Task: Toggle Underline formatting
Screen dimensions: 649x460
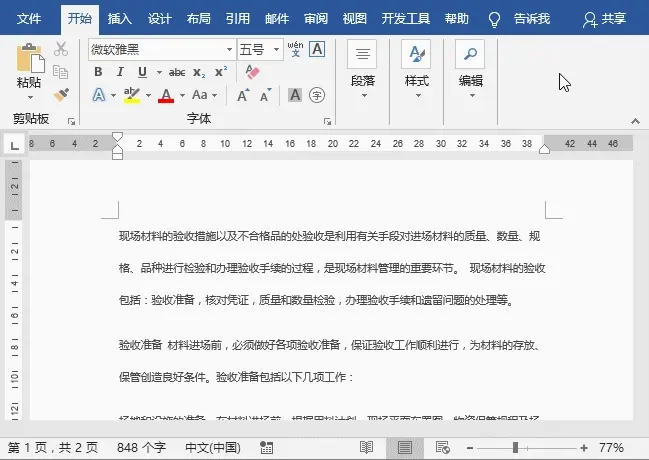Action: [x=142, y=72]
